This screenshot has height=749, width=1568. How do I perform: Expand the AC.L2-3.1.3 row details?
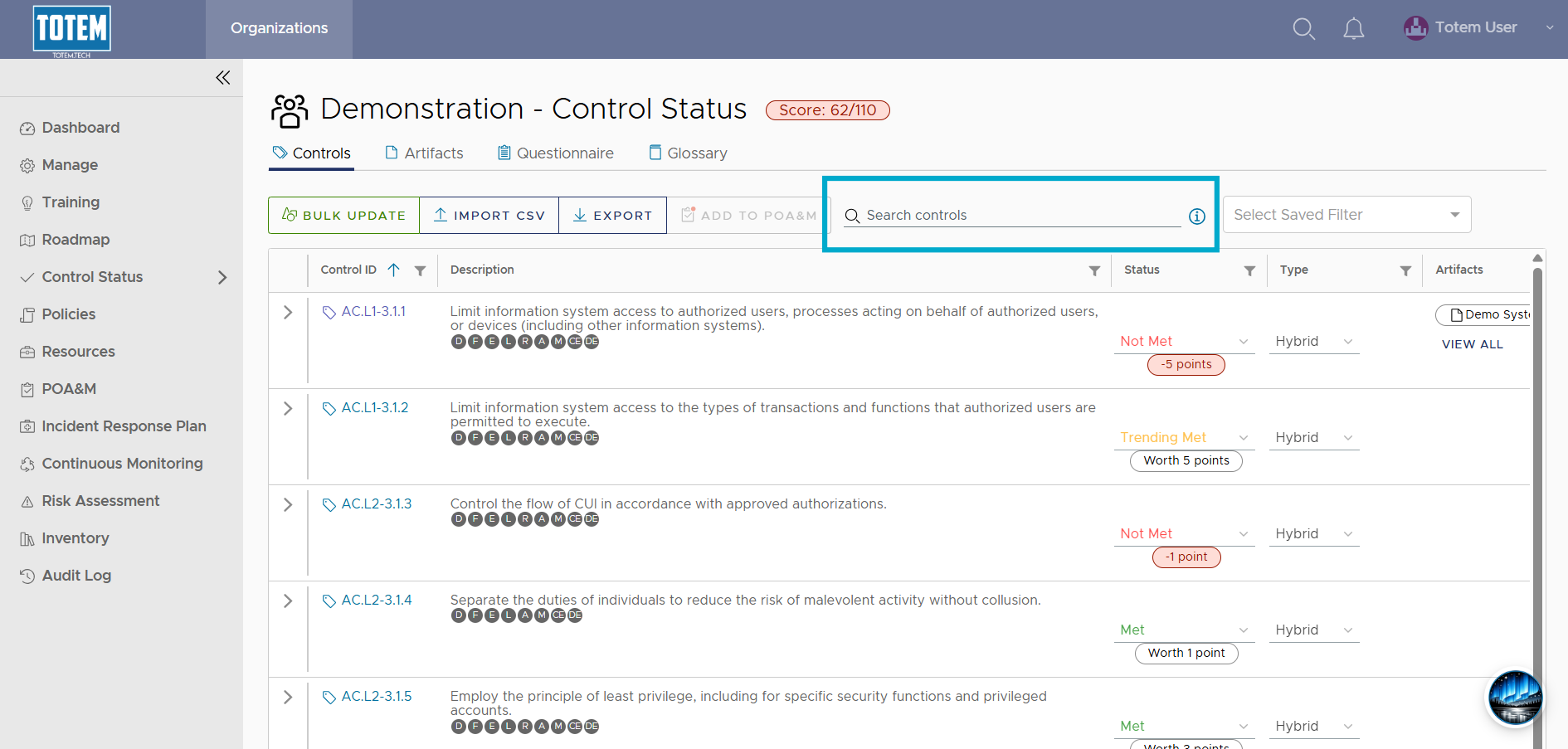[288, 505]
